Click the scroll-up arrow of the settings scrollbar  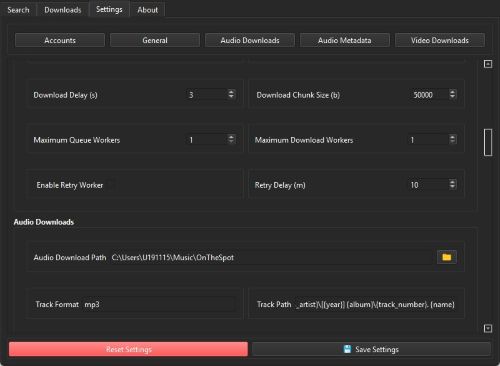tap(488, 64)
